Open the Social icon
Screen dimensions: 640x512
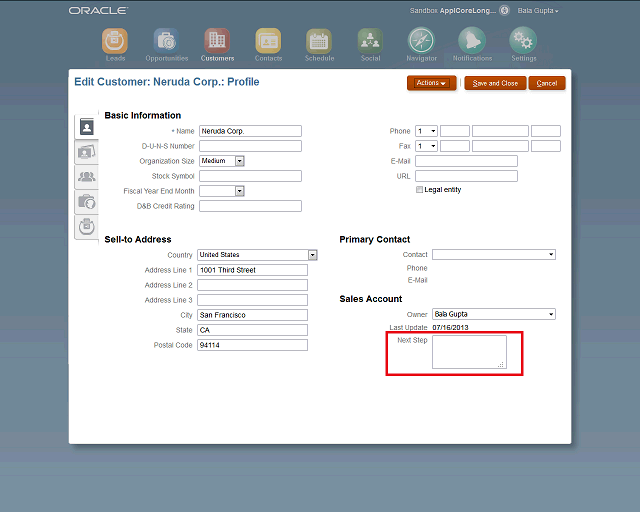tap(370, 41)
